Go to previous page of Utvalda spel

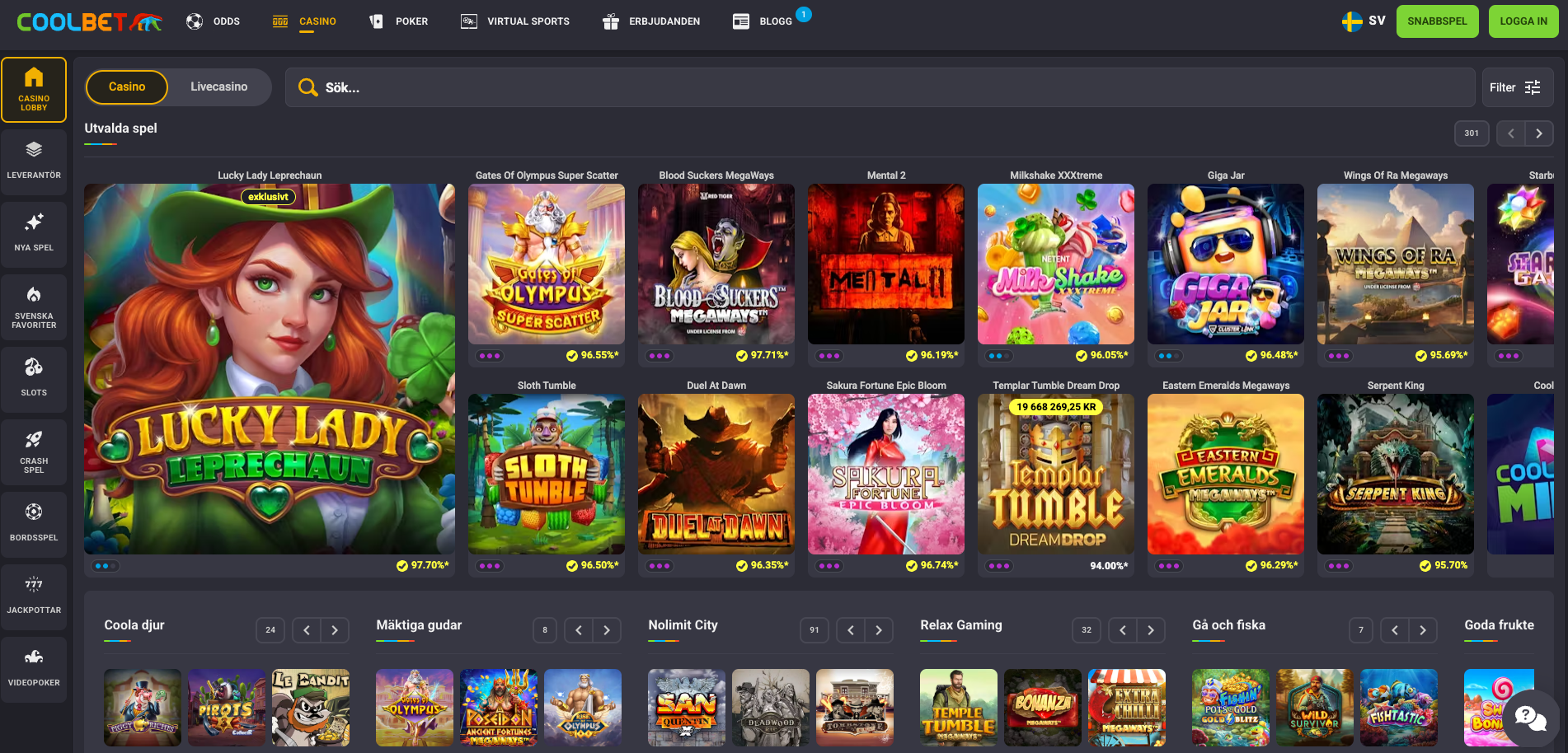coord(1510,133)
